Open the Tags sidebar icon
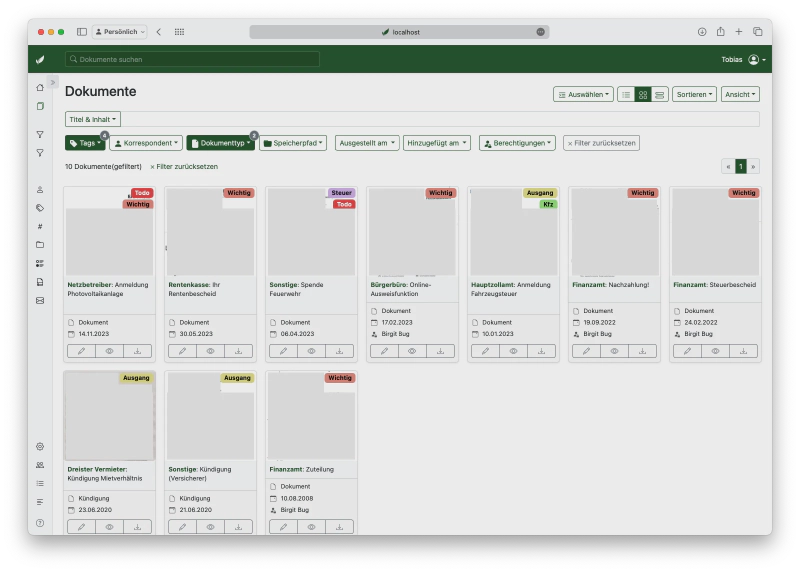This screenshot has height=572, width=800. pyautogui.click(x=40, y=208)
